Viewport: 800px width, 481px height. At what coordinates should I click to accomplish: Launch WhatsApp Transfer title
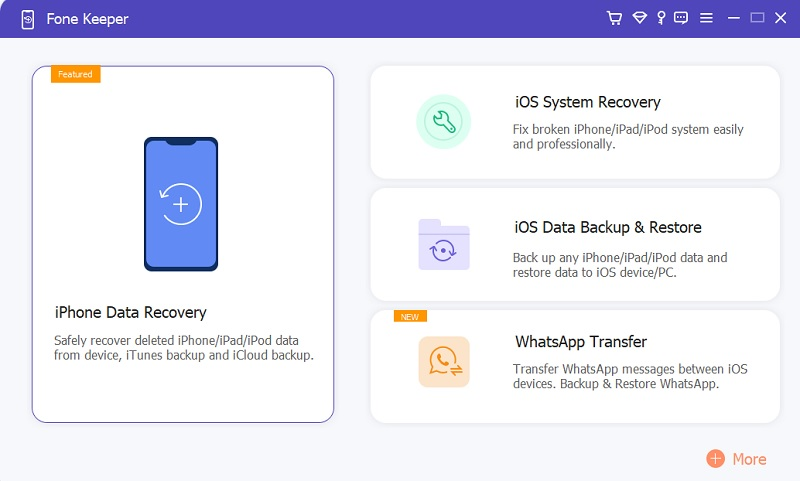(x=581, y=342)
